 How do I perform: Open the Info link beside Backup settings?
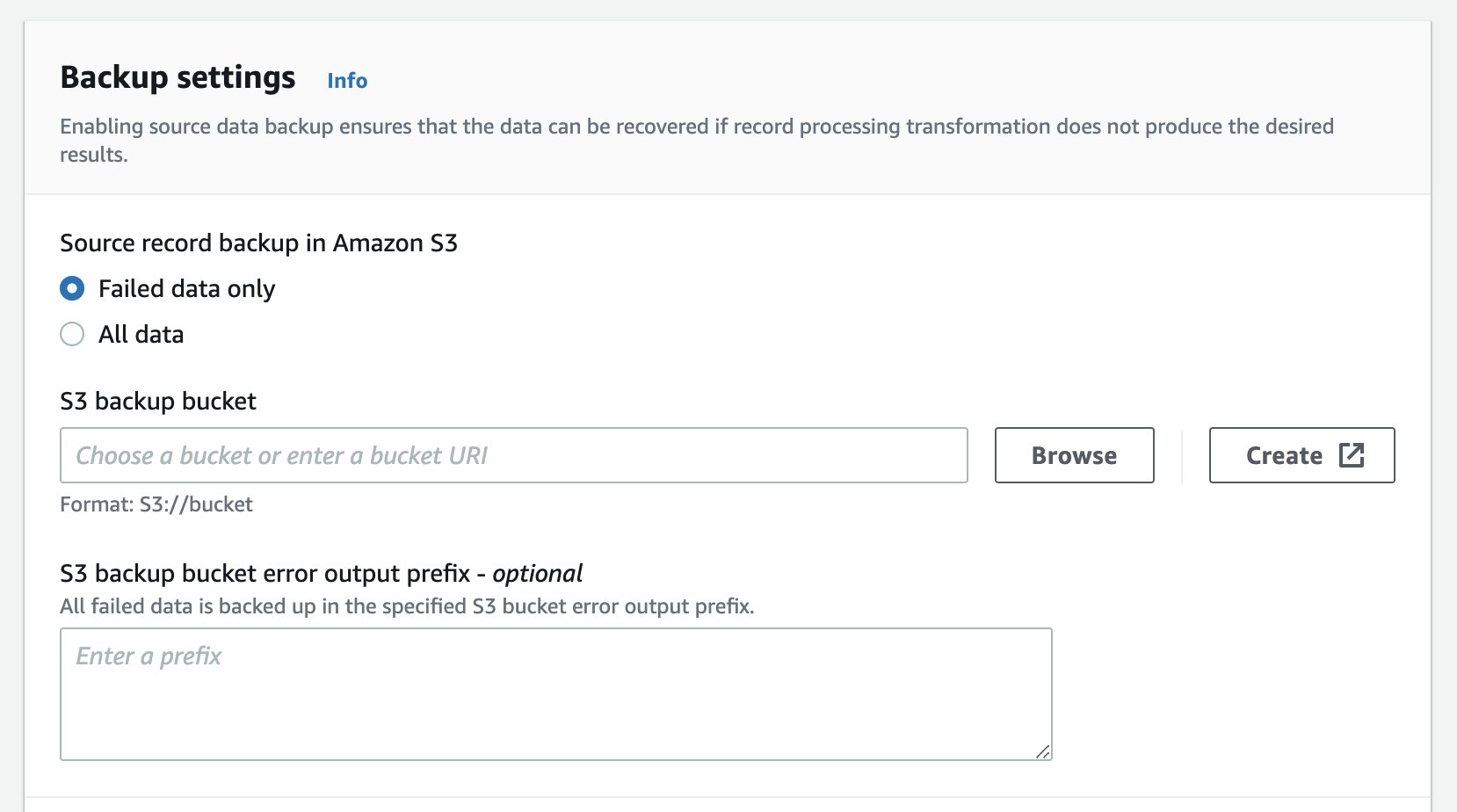pyautogui.click(x=347, y=81)
